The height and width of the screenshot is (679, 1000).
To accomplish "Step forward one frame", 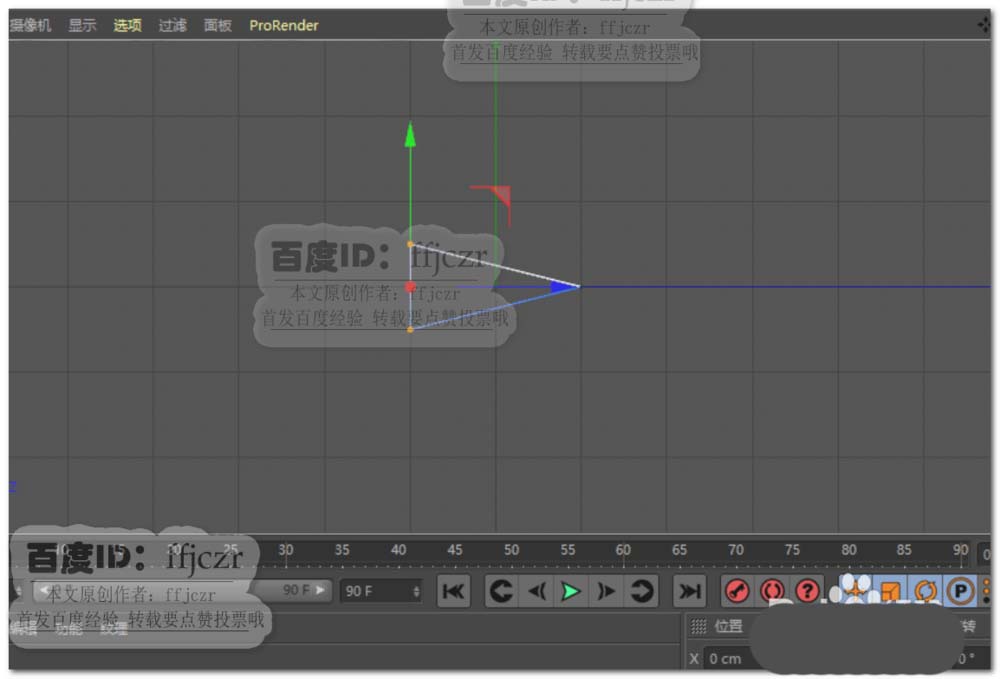I will pos(605,591).
